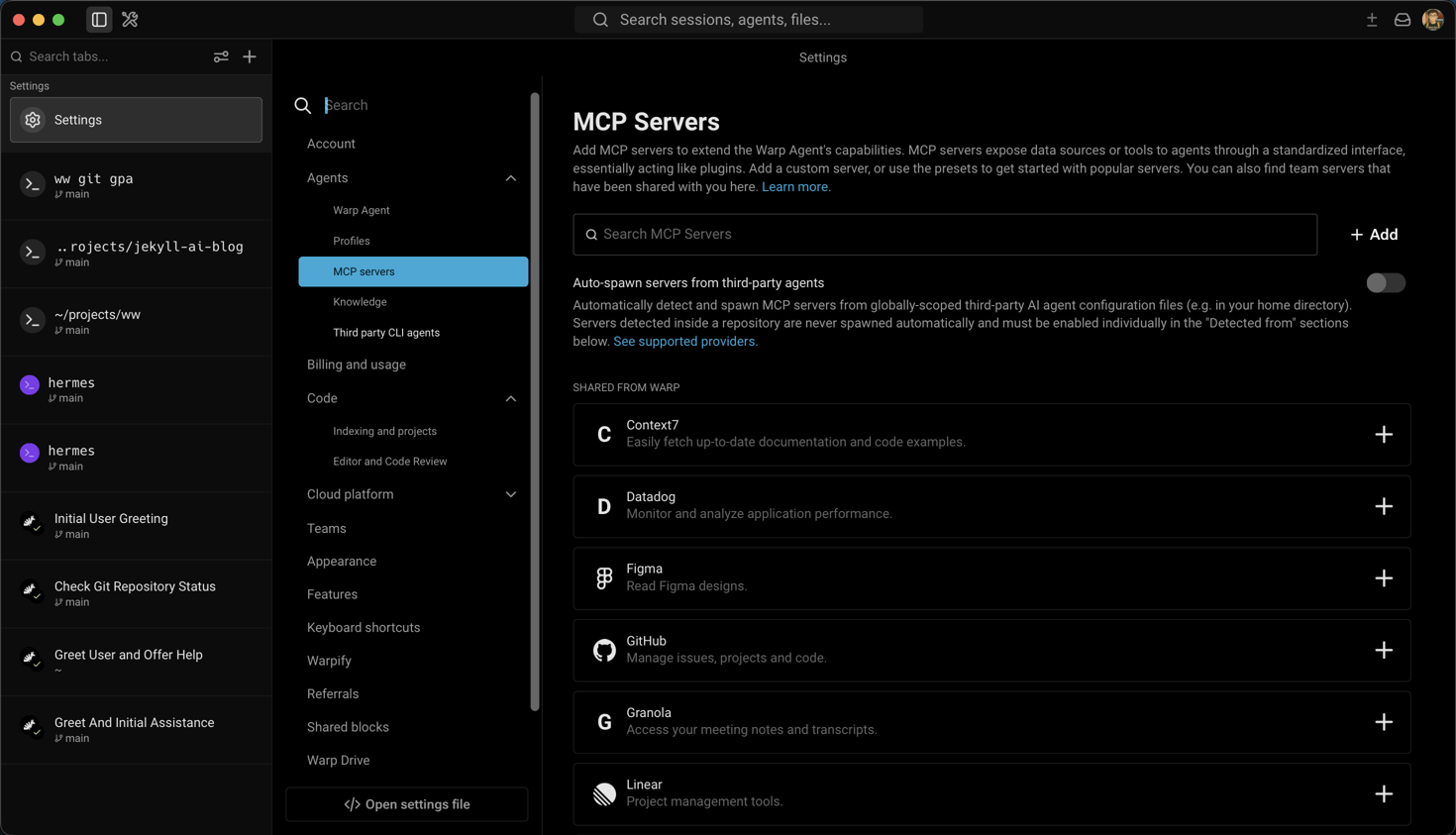Open the ~/projects/ww terminal session

[x=136, y=321]
